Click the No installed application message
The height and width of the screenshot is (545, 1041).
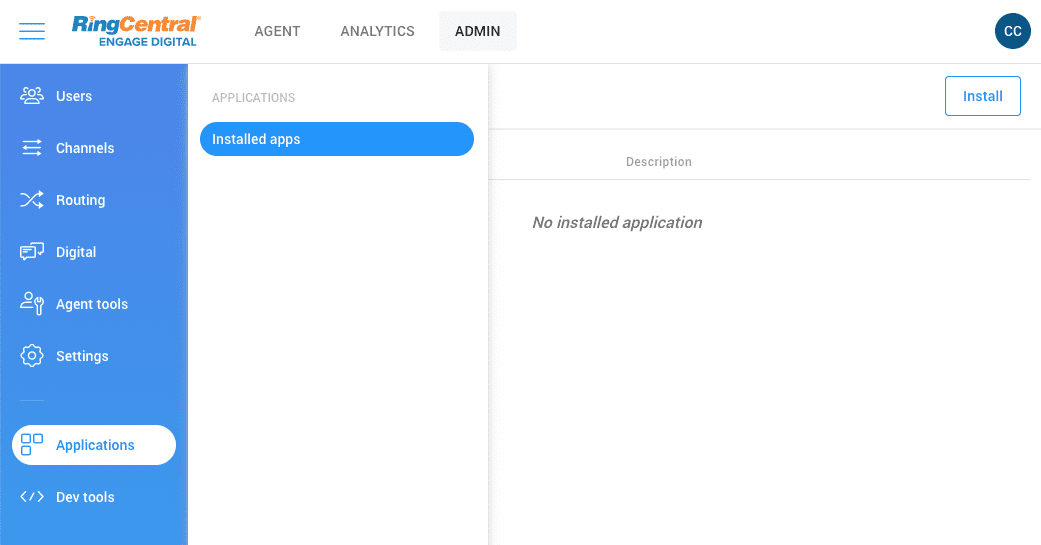click(x=617, y=222)
